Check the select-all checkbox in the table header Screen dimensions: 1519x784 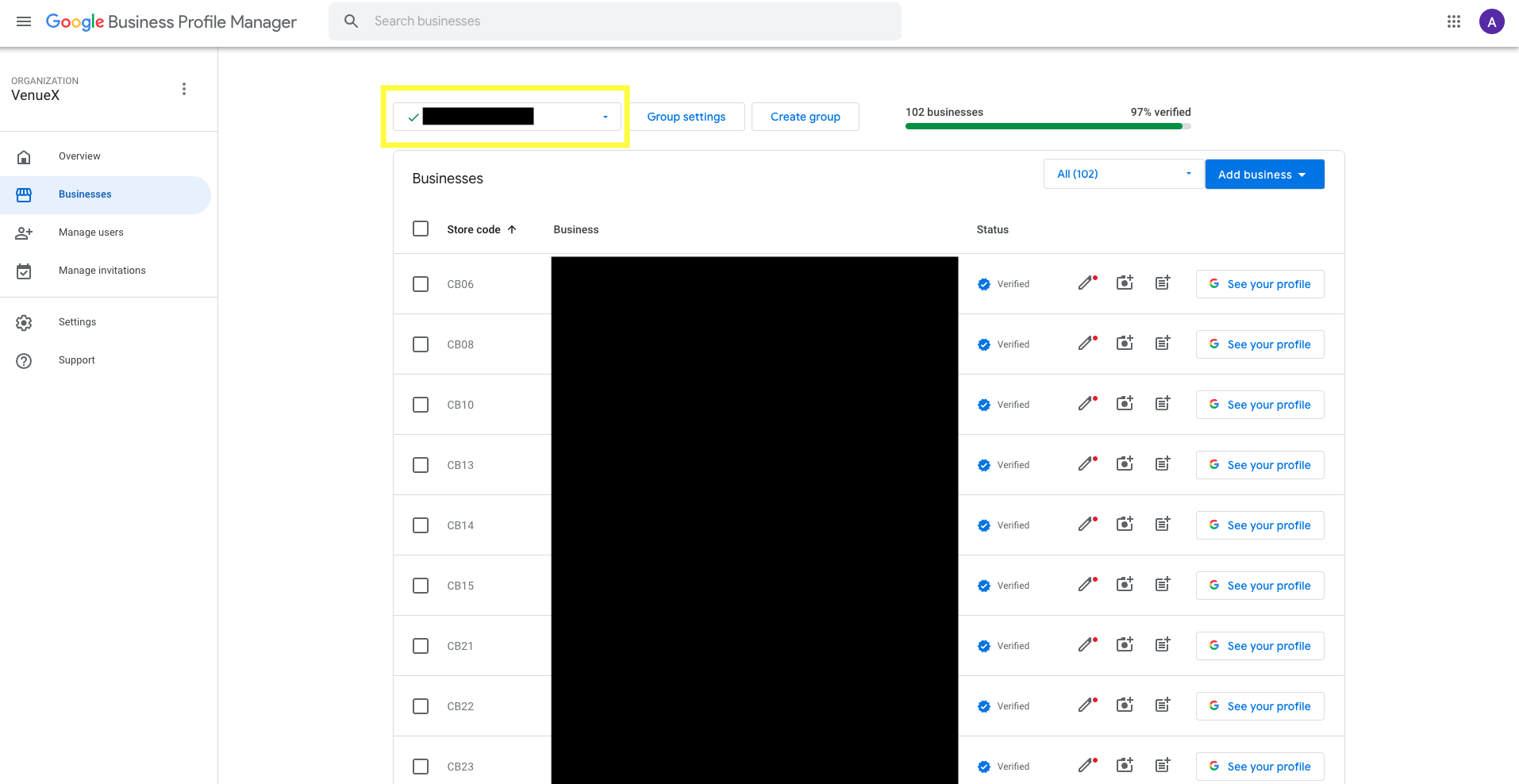click(420, 229)
